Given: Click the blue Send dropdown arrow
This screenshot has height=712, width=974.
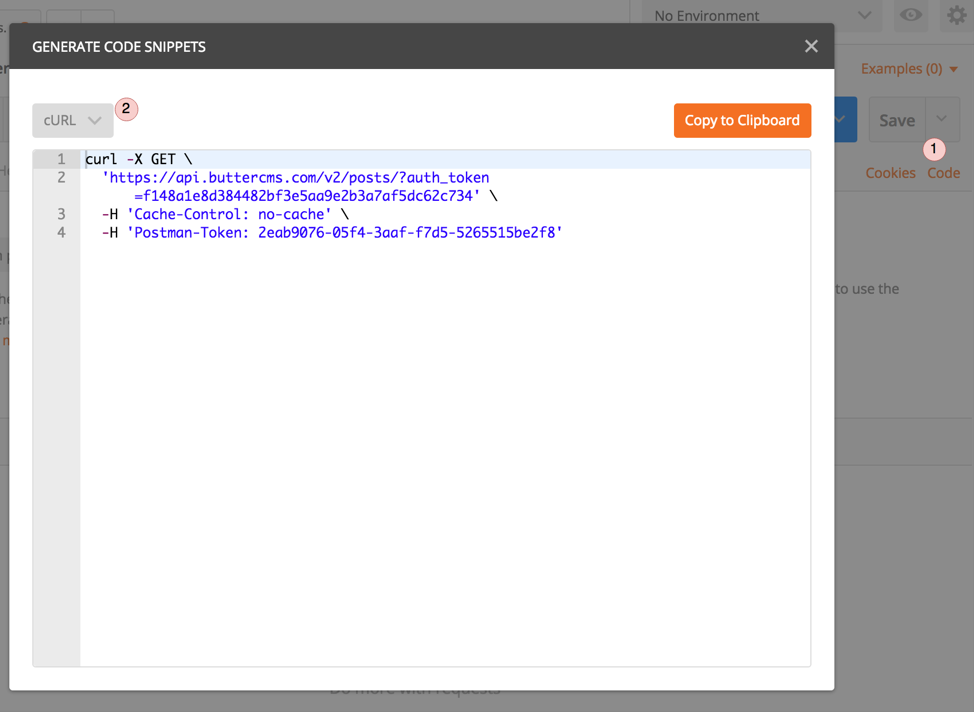Looking at the screenshot, I should pyautogui.click(x=843, y=120).
